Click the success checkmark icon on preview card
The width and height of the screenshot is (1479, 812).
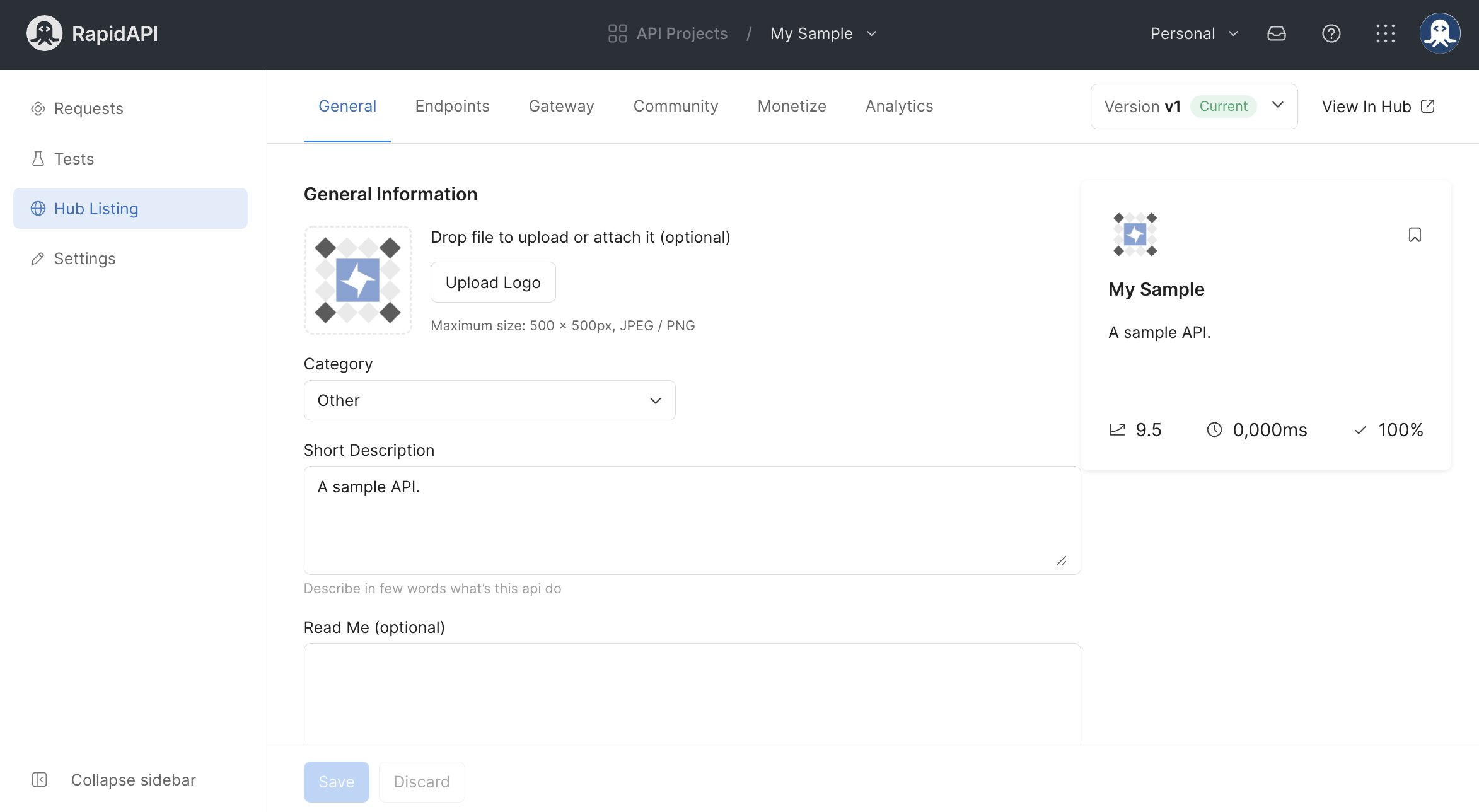[1360, 430]
